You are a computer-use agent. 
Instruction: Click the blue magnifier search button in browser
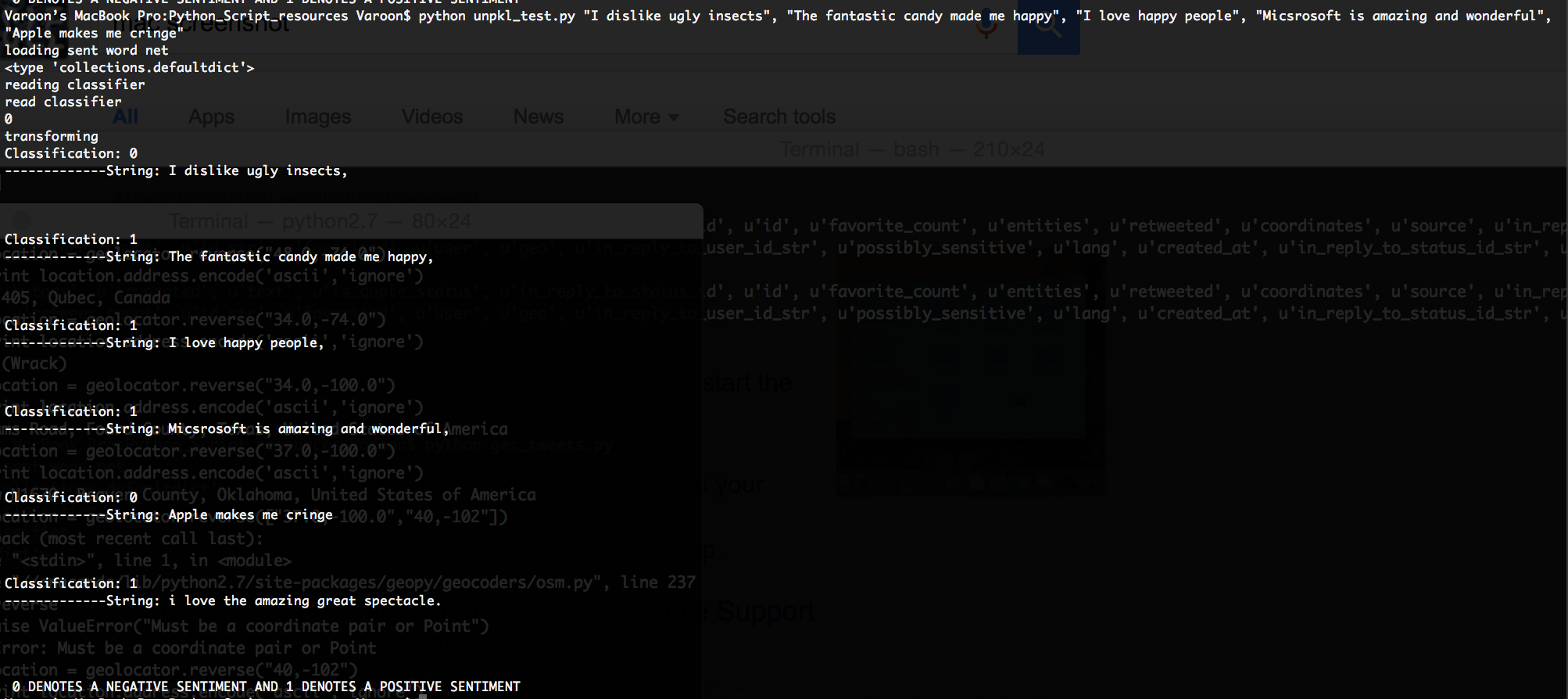(x=1048, y=27)
